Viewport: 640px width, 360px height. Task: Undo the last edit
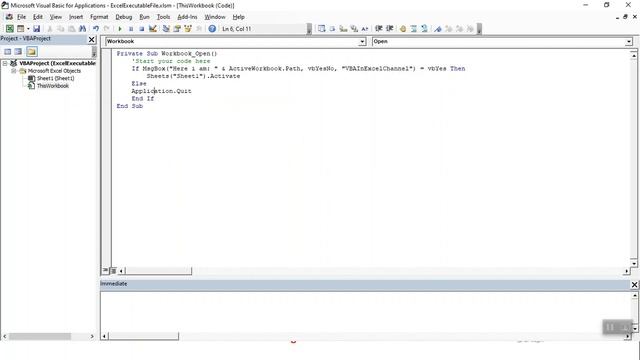[x=96, y=29]
